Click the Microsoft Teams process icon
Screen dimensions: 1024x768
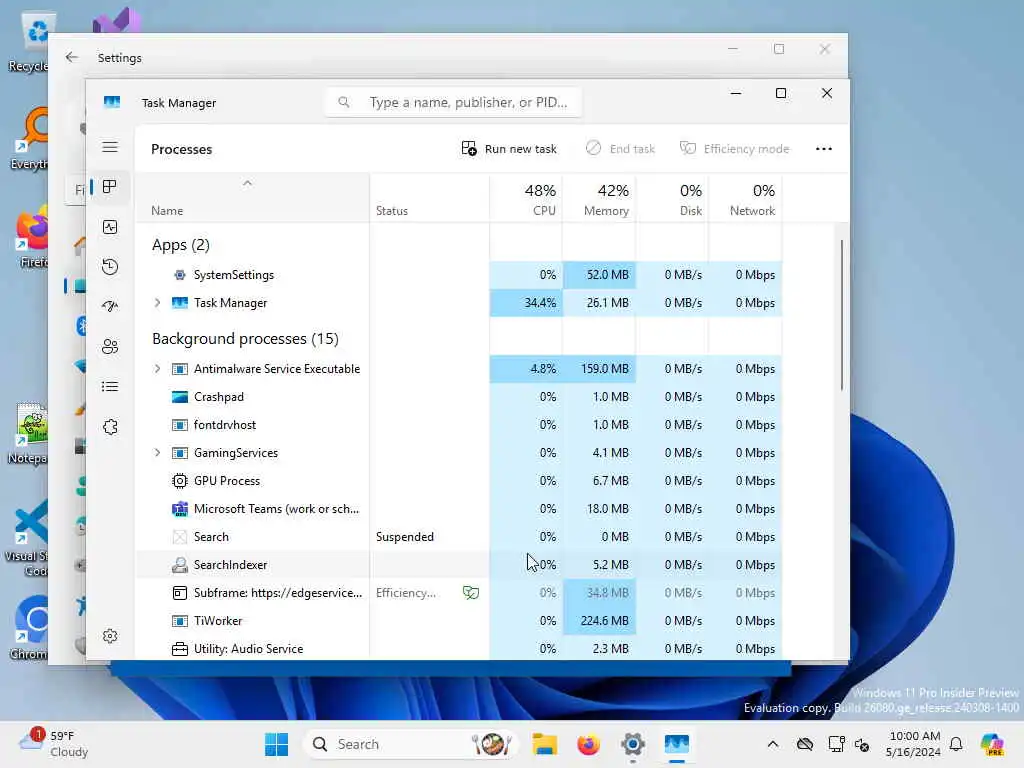tap(180, 509)
